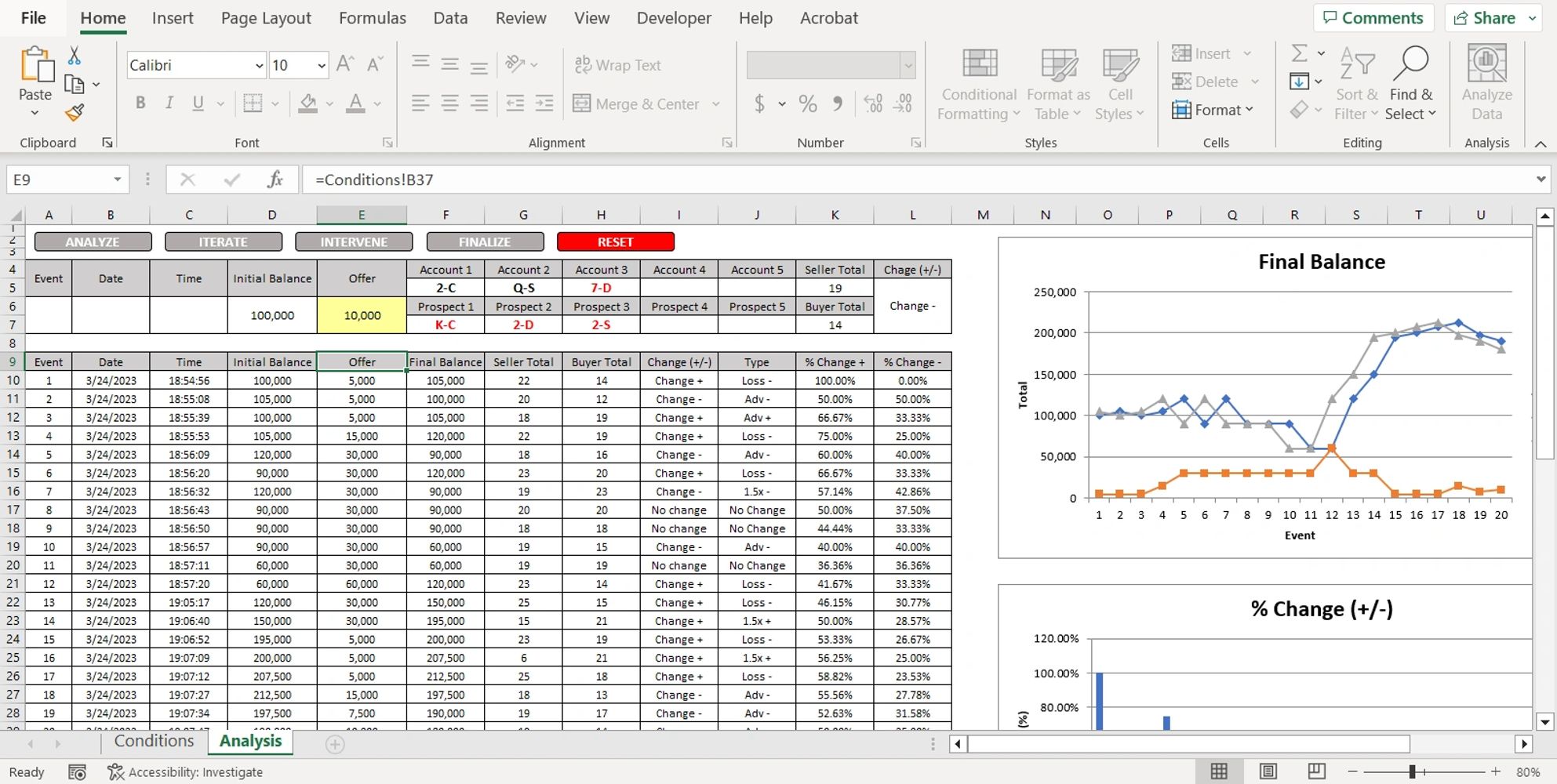
Task: Click the formula bar input
Action: tap(918, 180)
